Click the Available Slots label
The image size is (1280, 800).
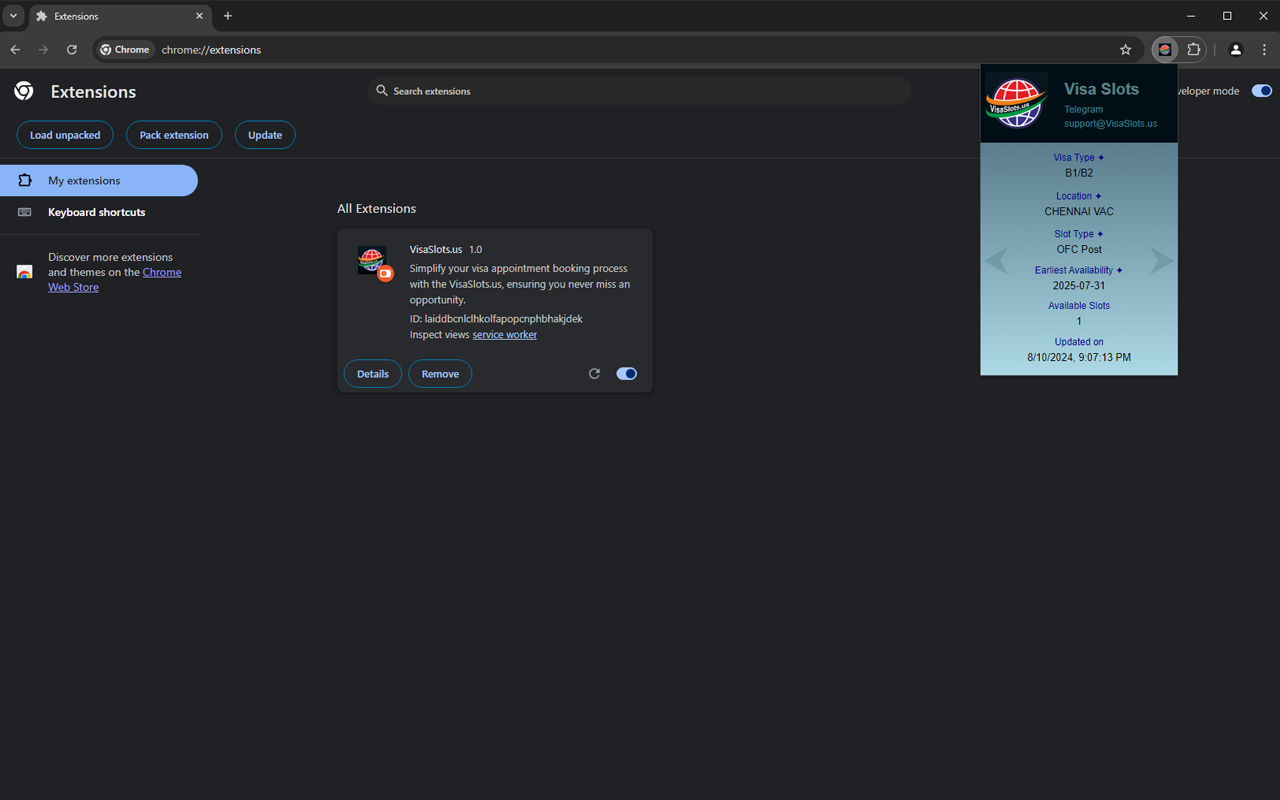pos(1079,306)
